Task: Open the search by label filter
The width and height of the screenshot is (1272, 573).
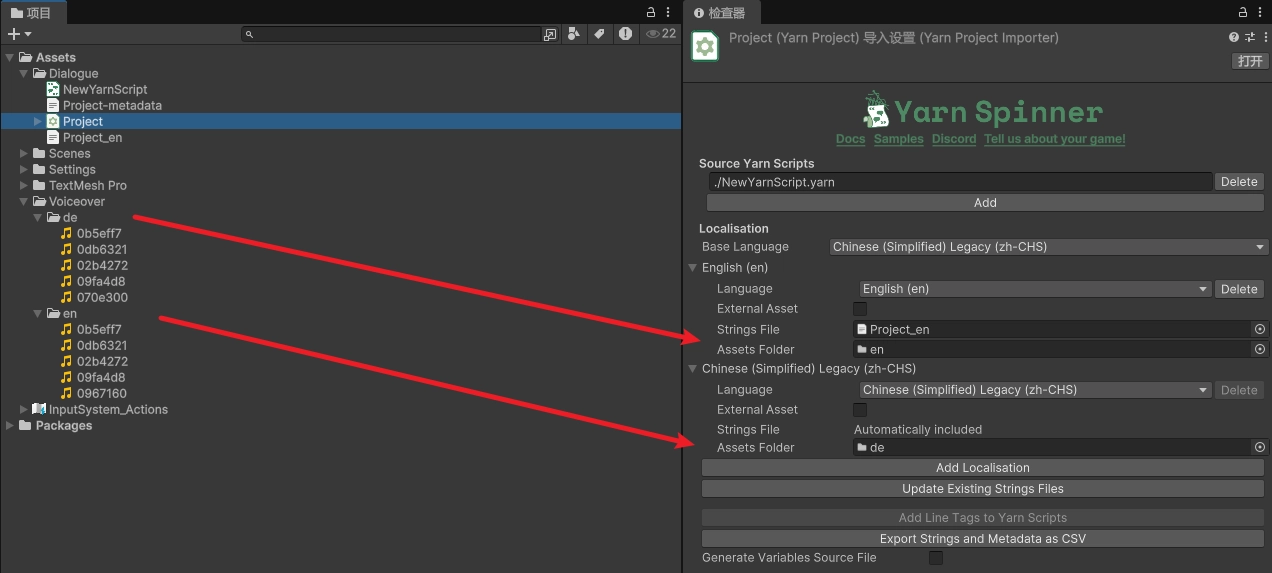Action: click(599, 34)
